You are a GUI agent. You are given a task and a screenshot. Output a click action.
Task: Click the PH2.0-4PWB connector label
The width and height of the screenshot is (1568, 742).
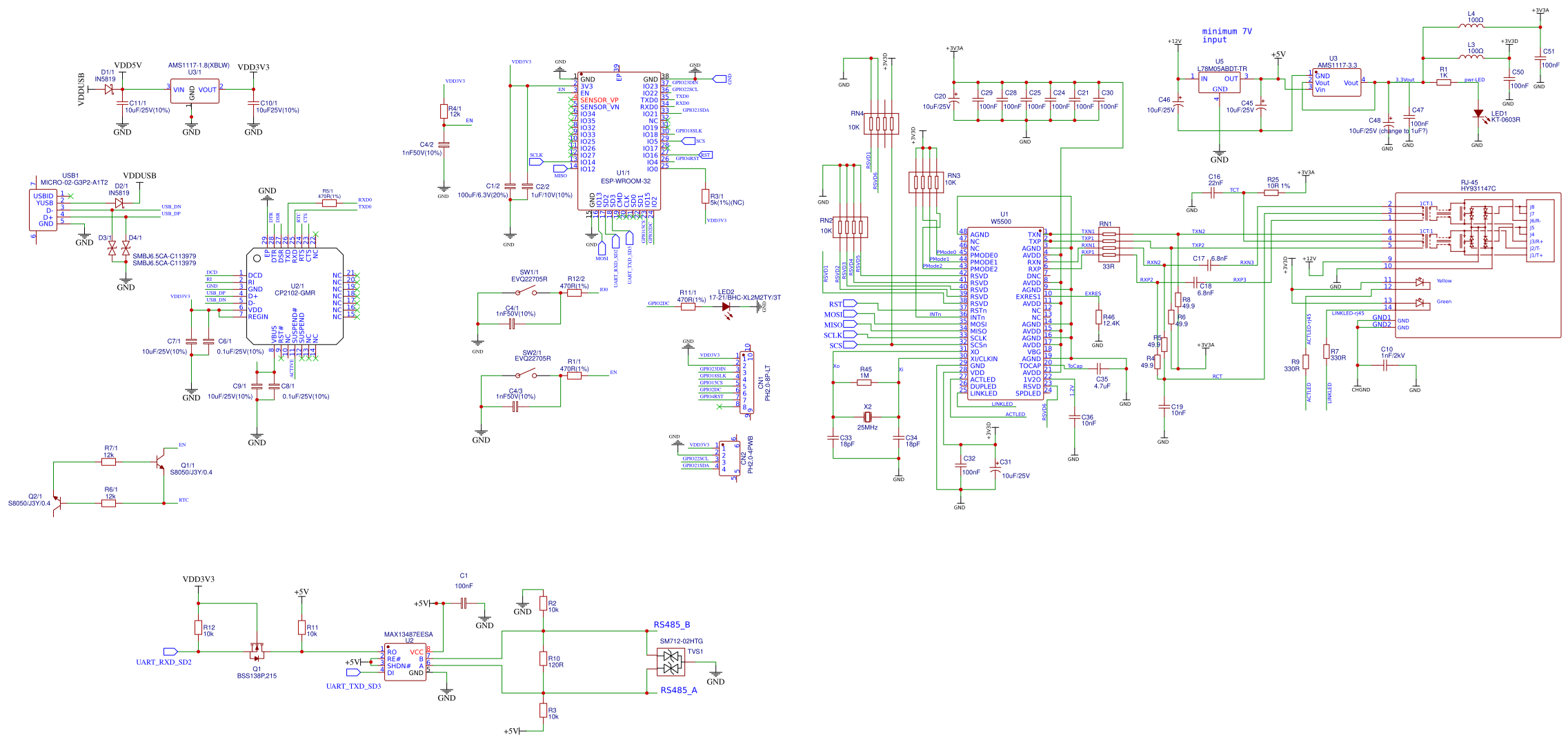click(x=750, y=455)
